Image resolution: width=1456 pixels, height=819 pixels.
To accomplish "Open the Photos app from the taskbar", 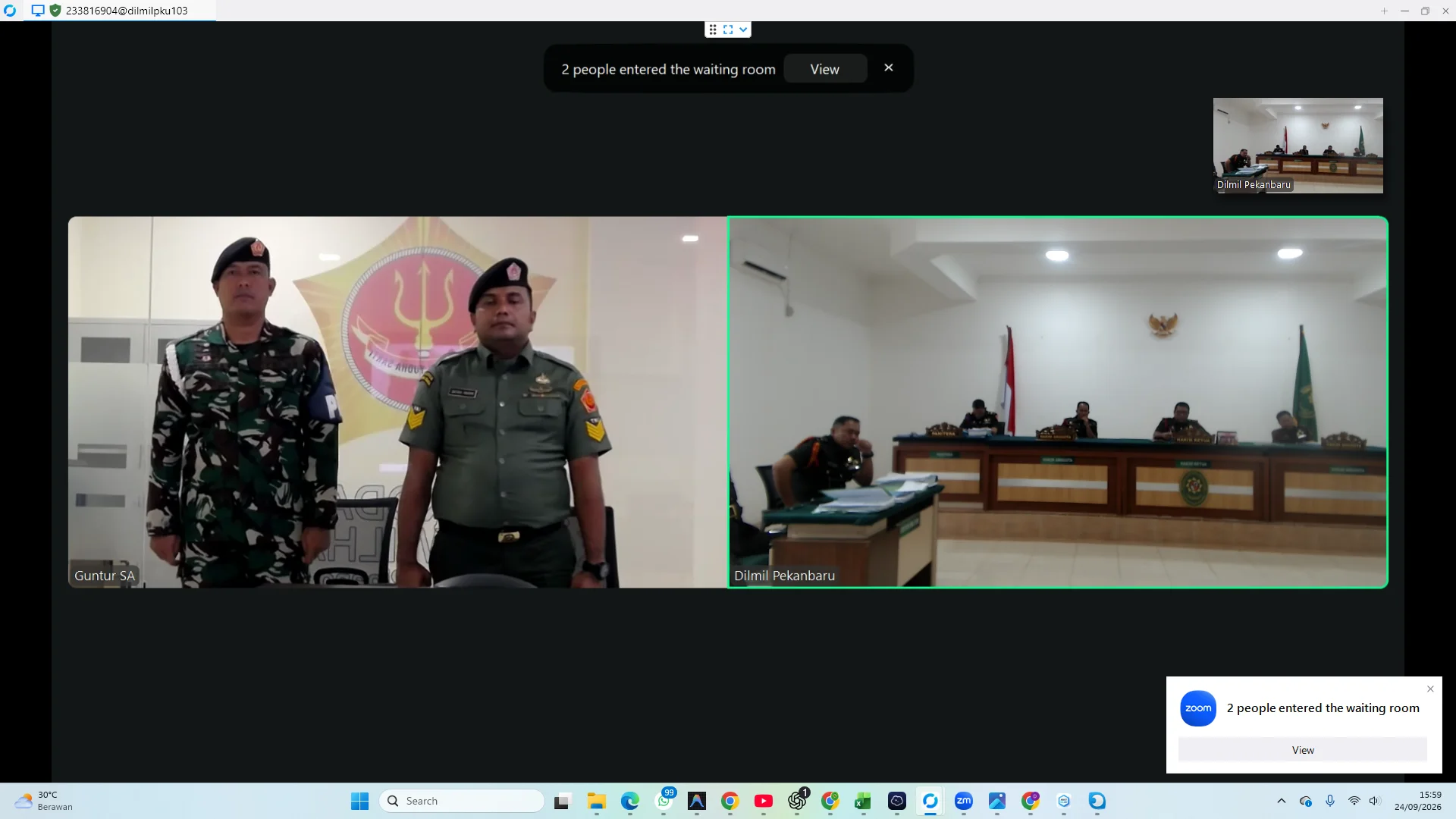I will 997,801.
